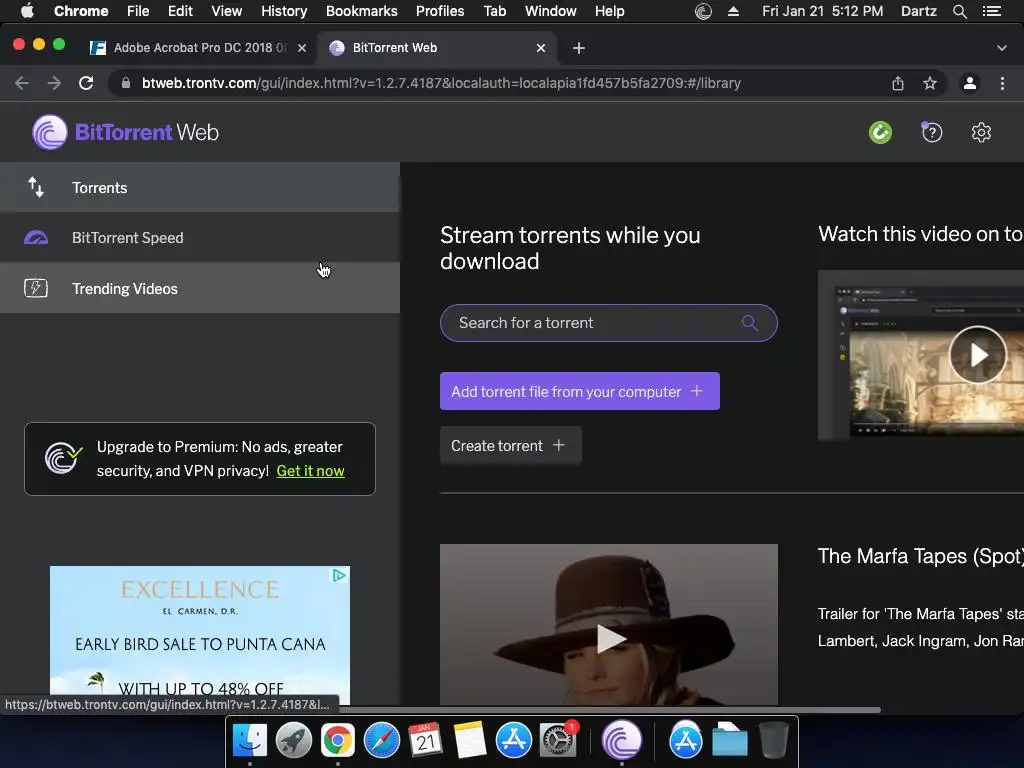The image size is (1024, 768).
Task: Open Calendar from the Dock
Action: (426, 741)
